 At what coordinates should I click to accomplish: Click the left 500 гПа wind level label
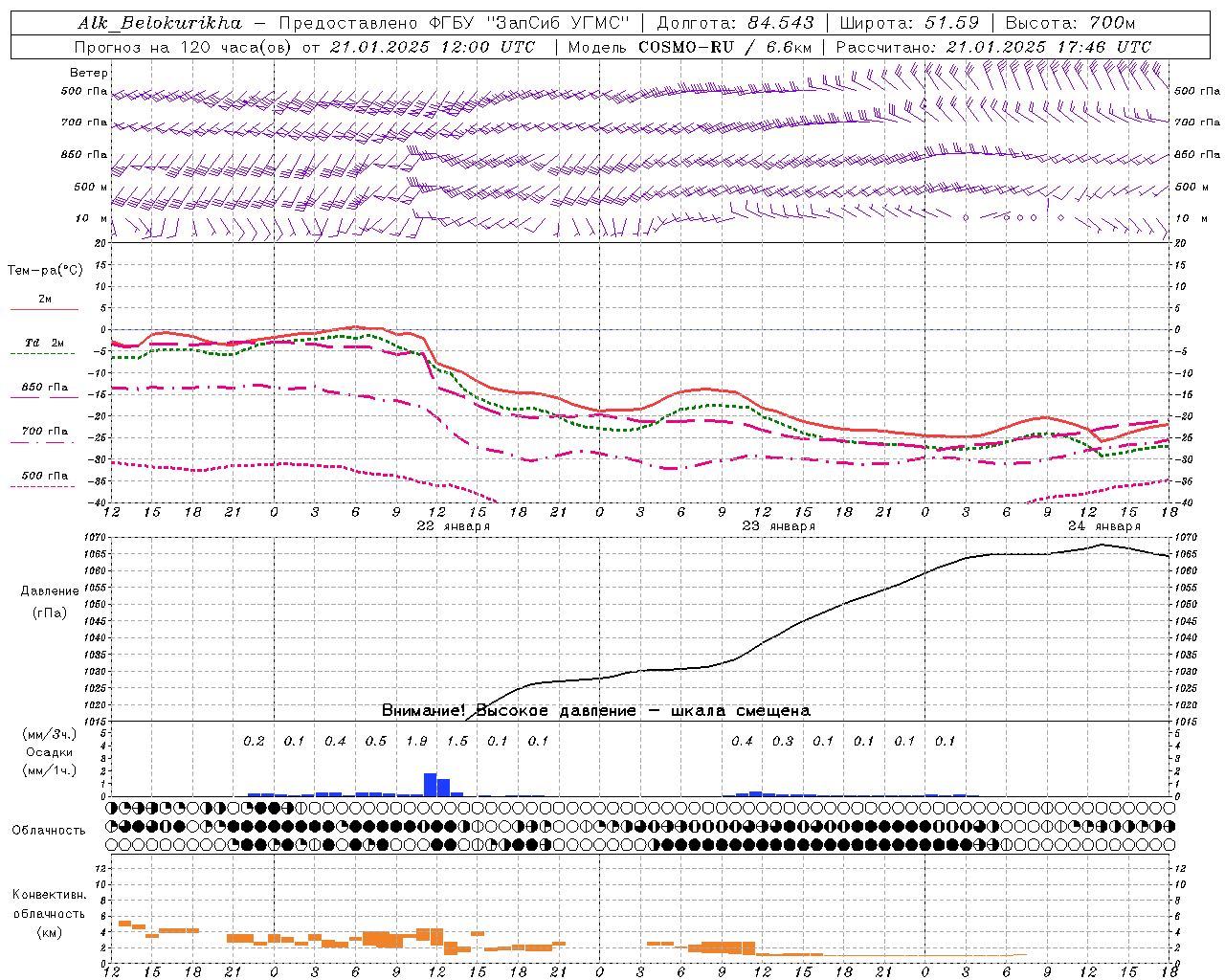(84, 92)
